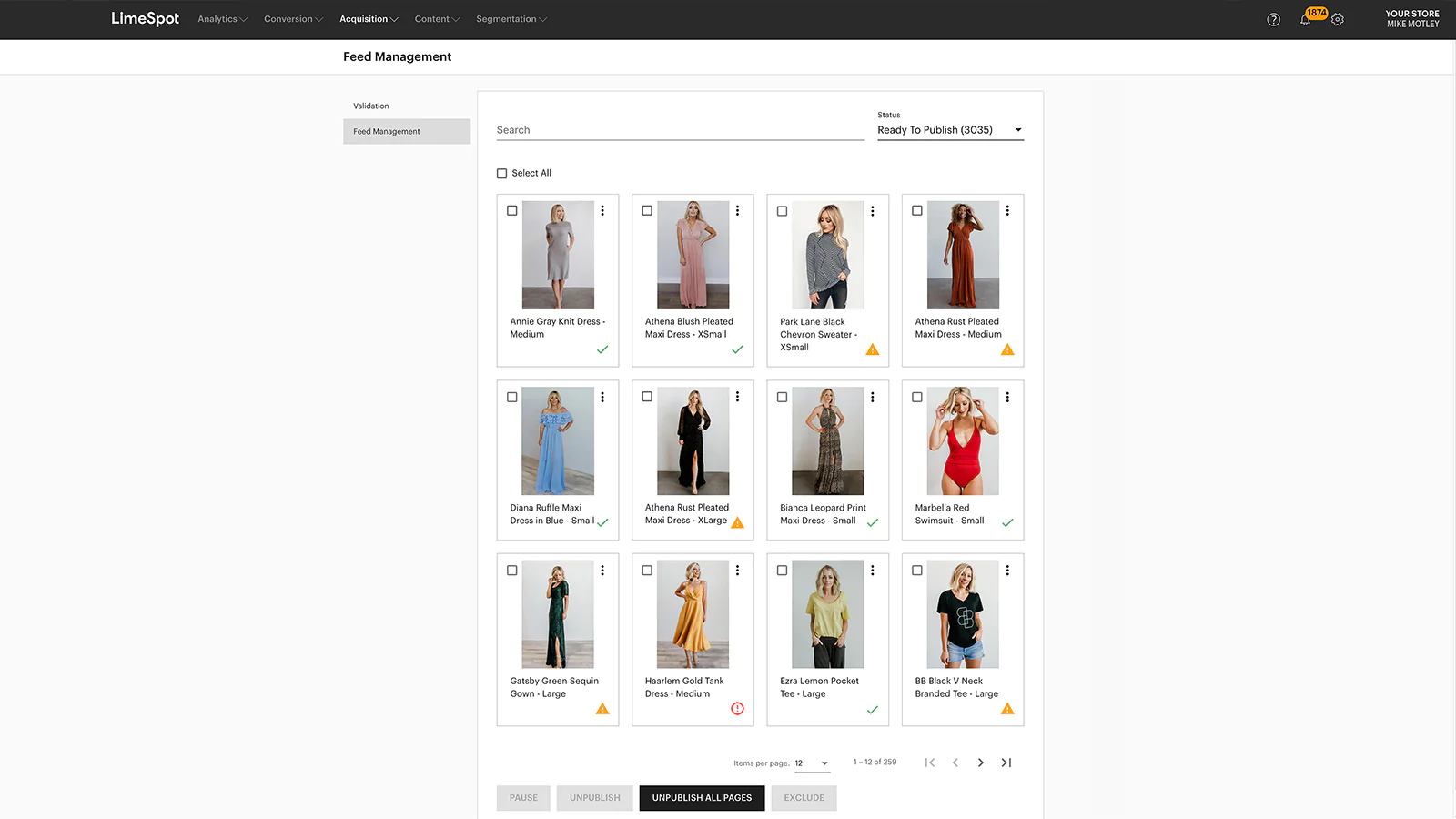The height and width of the screenshot is (819, 1456).
Task: Go to next page of products
Action: 980,763
